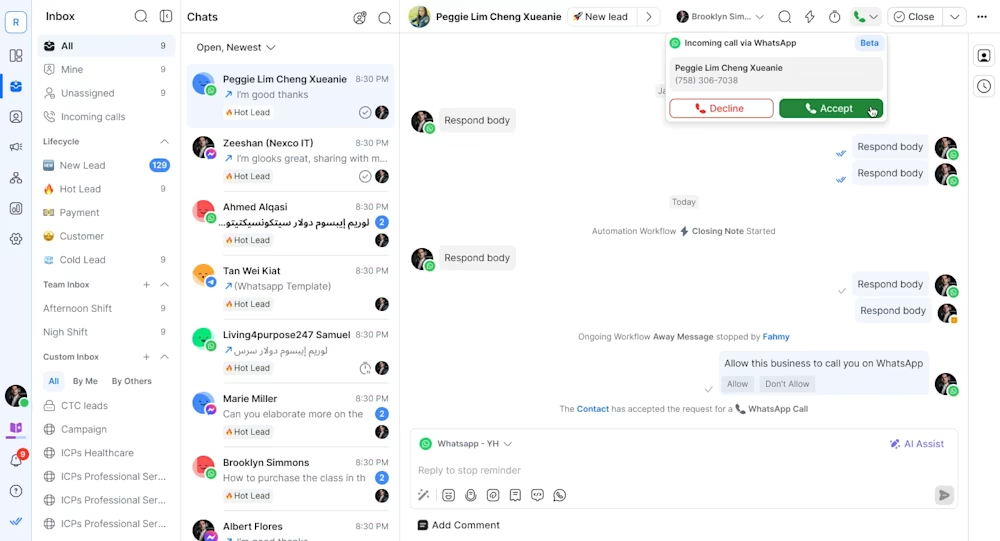Click AI Assist in composer
This screenshot has width=1000, height=541.
point(917,443)
